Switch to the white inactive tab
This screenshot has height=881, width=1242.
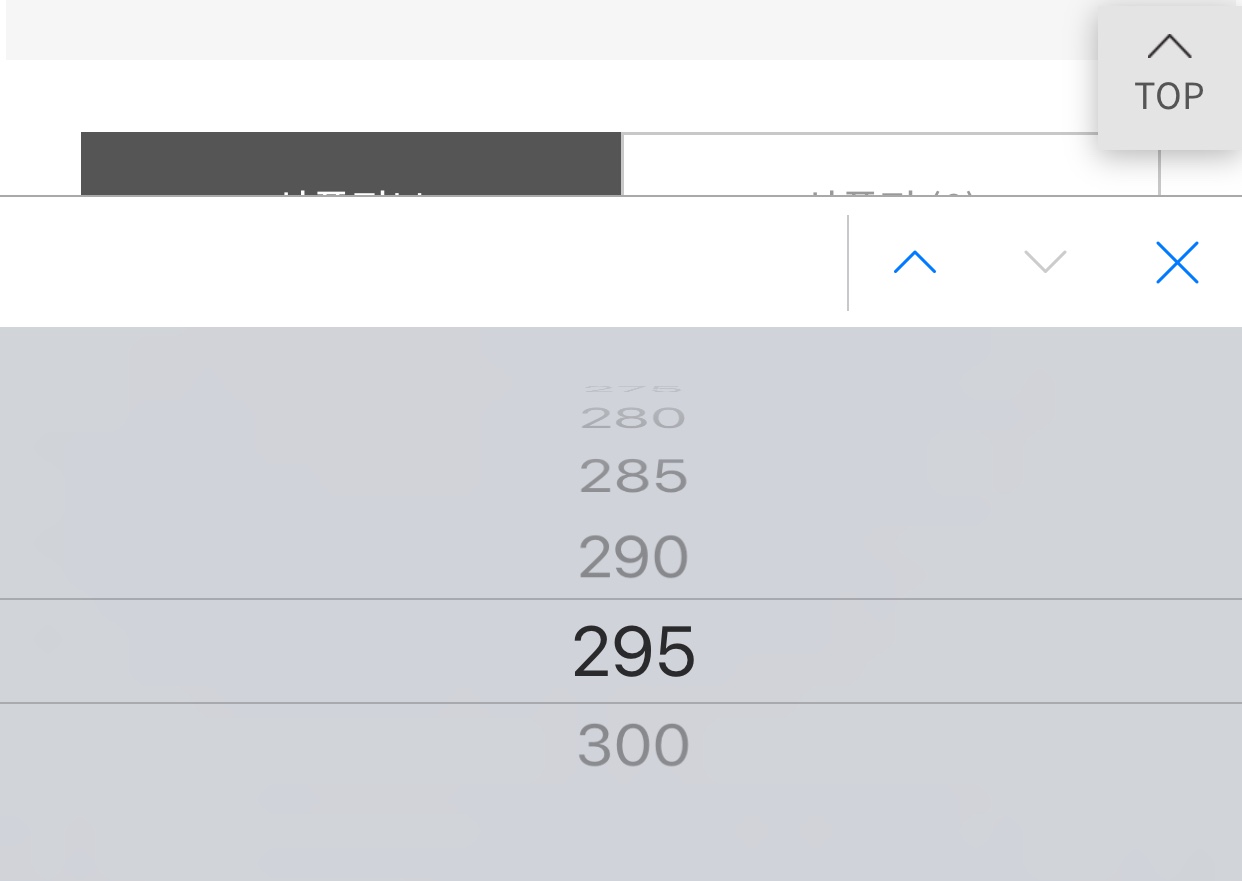click(x=891, y=164)
